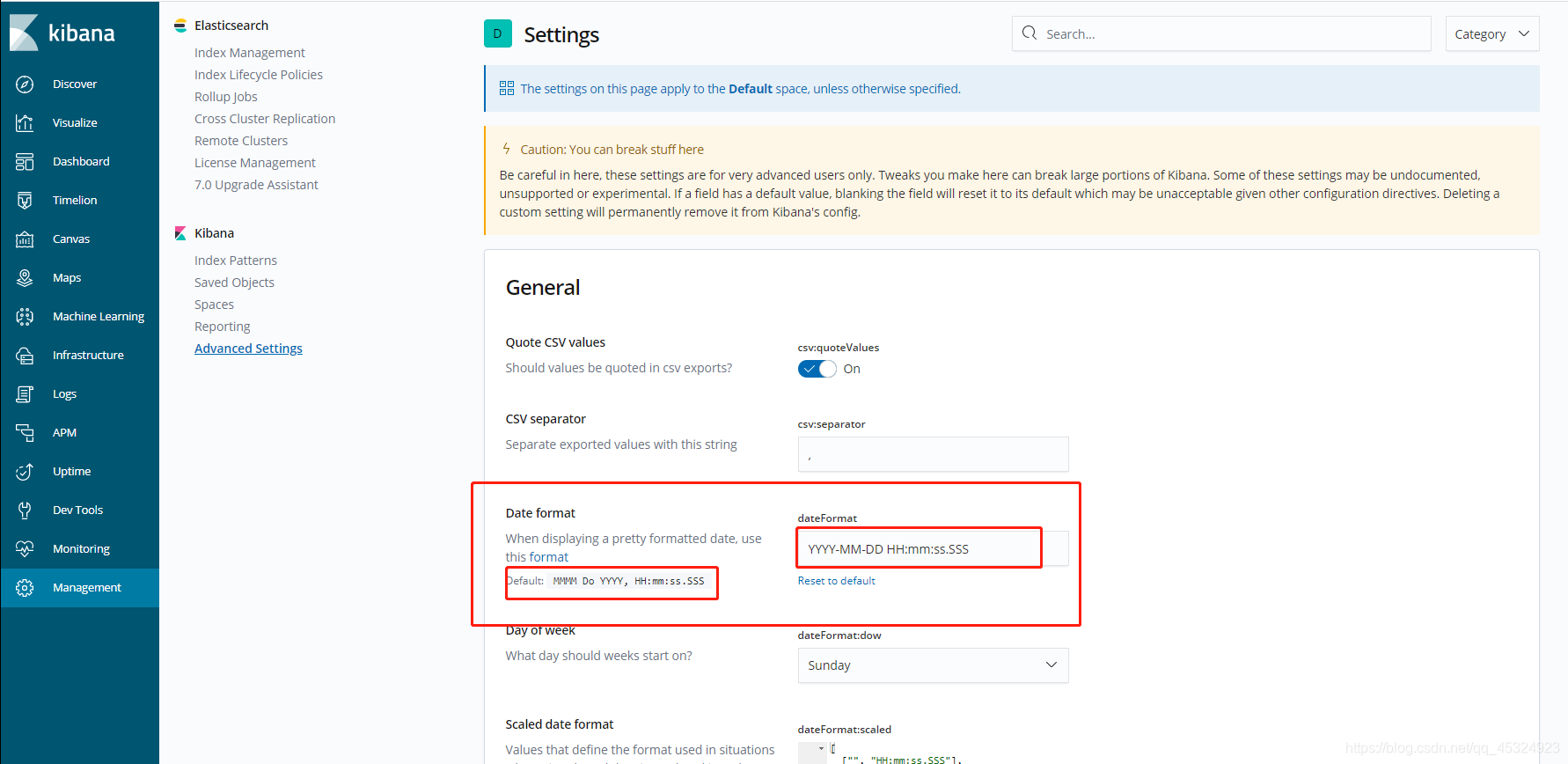Viewport: 1568px width, 764px height.
Task: Open the dateFormat:dow Sunday dropdown
Action: click(x=933, y=665)
